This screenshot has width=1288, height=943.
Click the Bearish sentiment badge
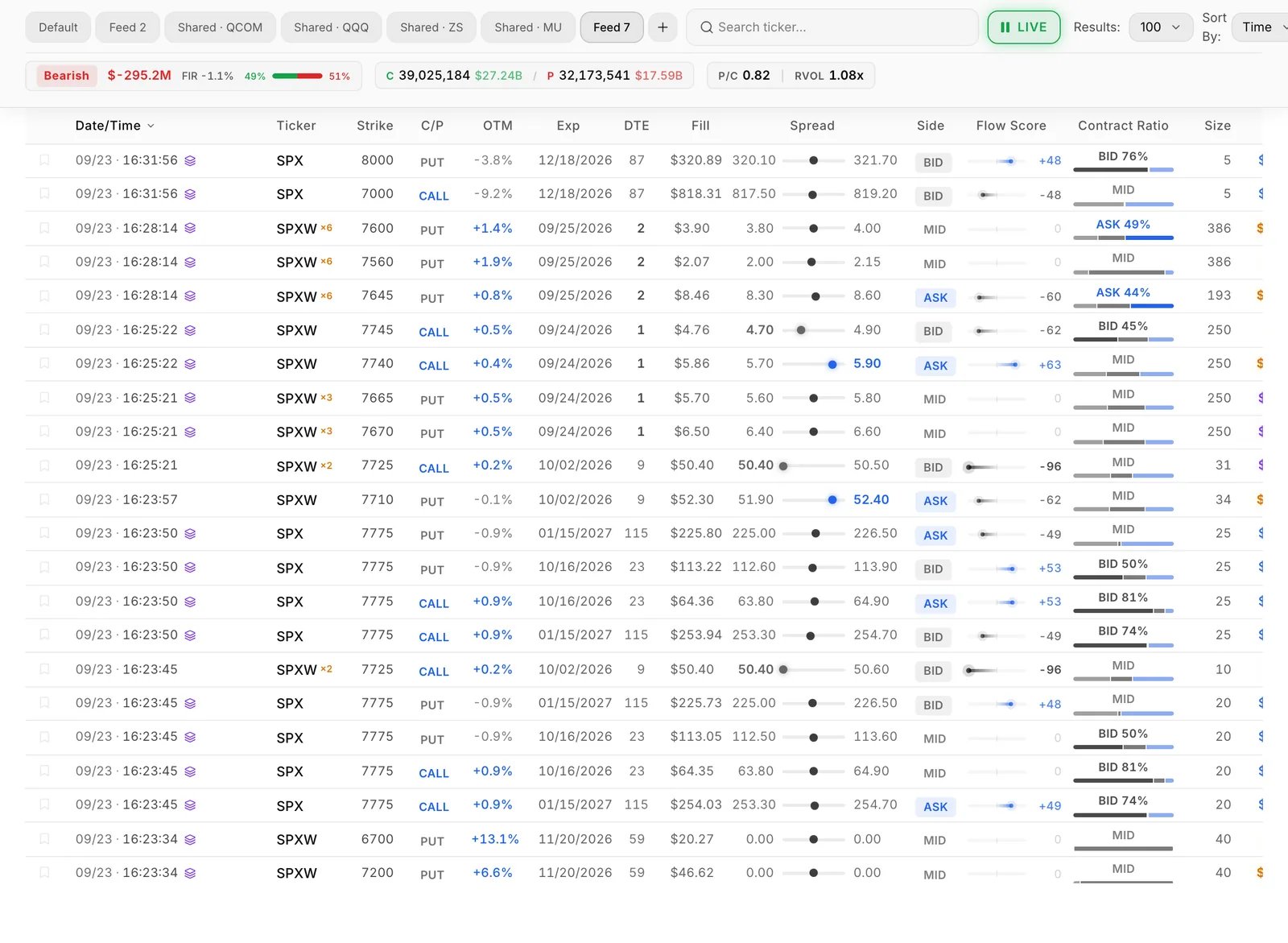pos(67,76)
